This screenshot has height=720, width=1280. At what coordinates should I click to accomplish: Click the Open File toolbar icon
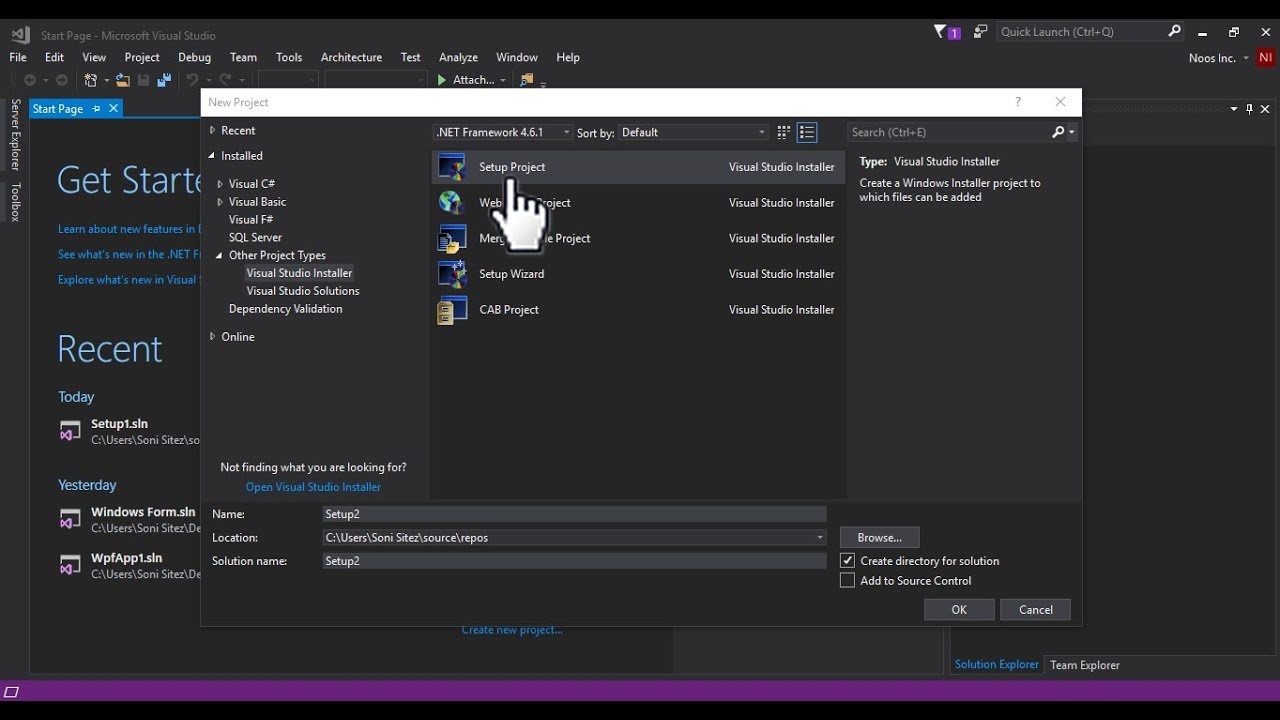pos(123,80)
